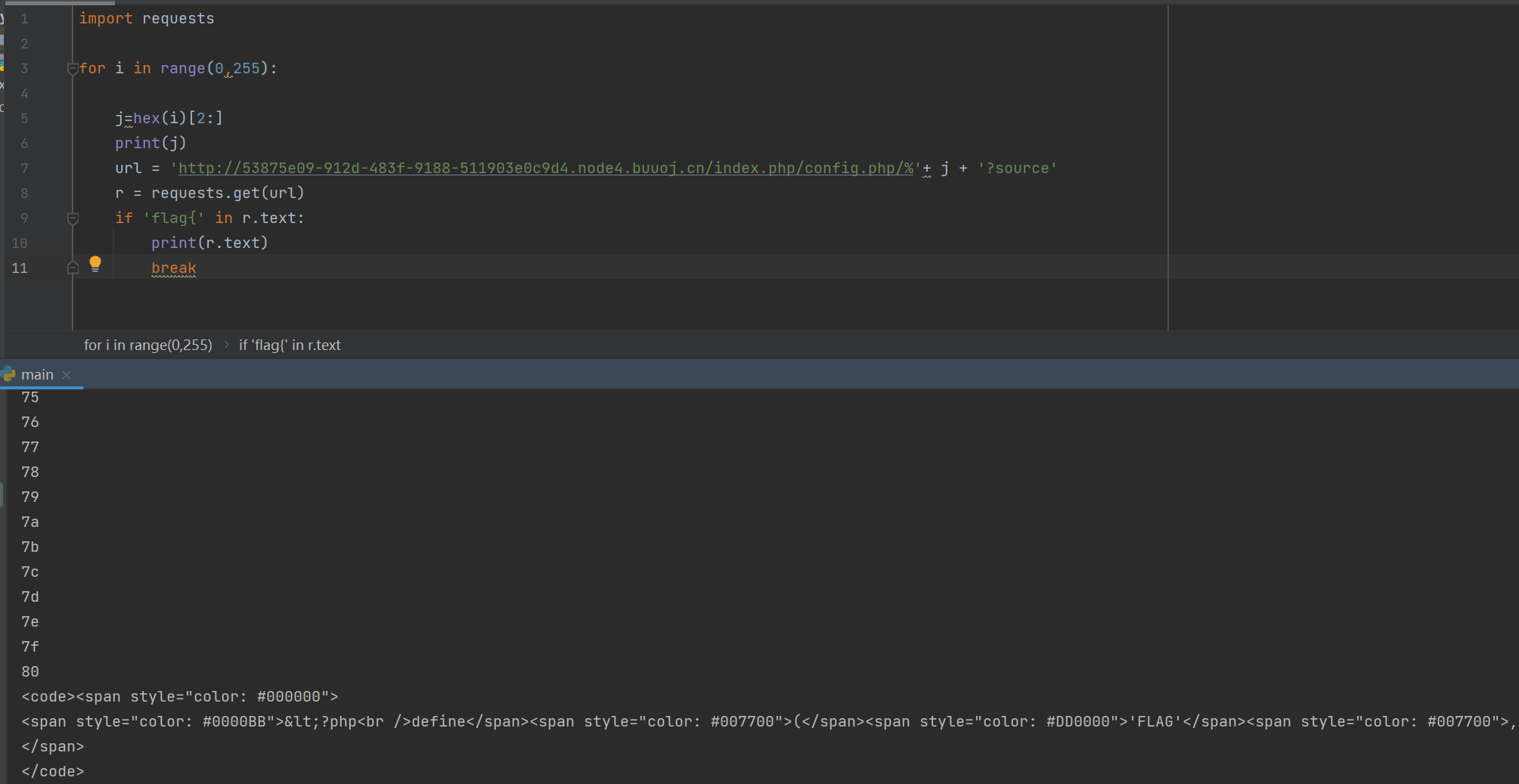Click console output line '75'
Viewport: 1519px width, 784px height.
click(x=30, y=397)
